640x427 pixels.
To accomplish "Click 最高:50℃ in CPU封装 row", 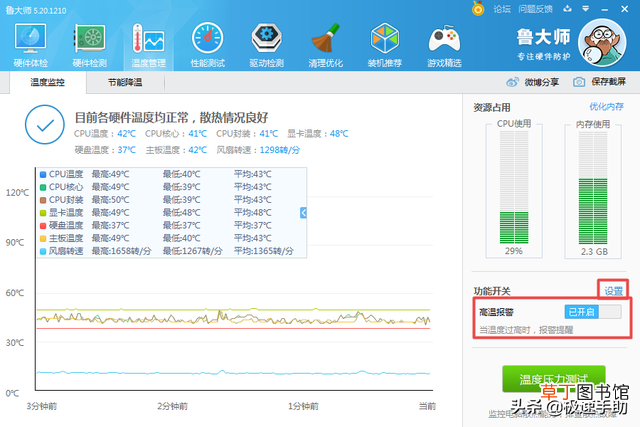I will click(x=110, y=200).
